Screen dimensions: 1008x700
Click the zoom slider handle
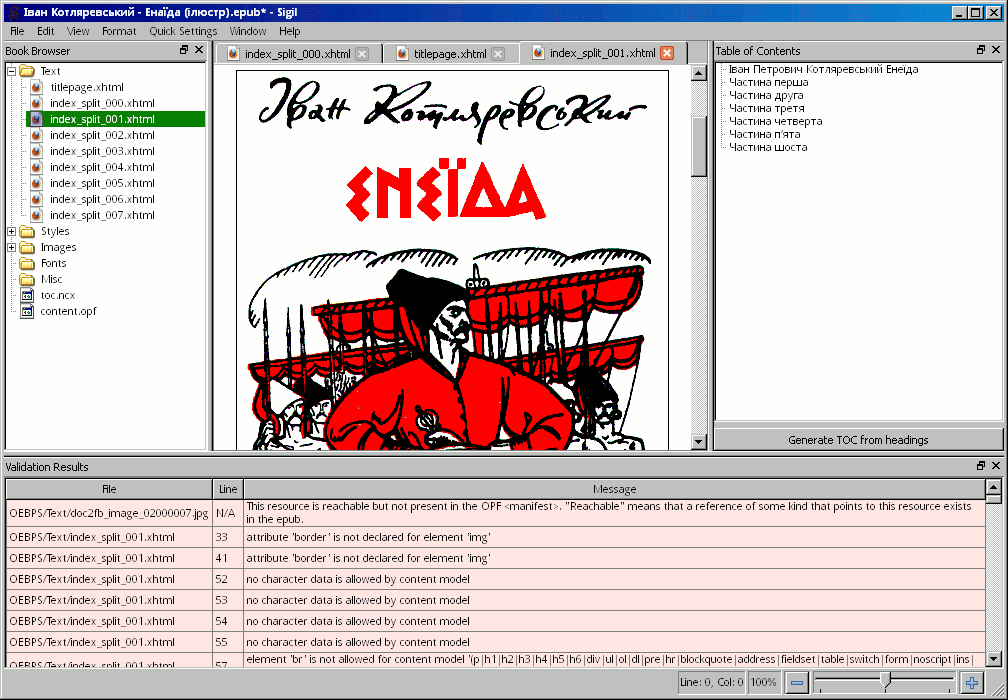tap(886, 681)
